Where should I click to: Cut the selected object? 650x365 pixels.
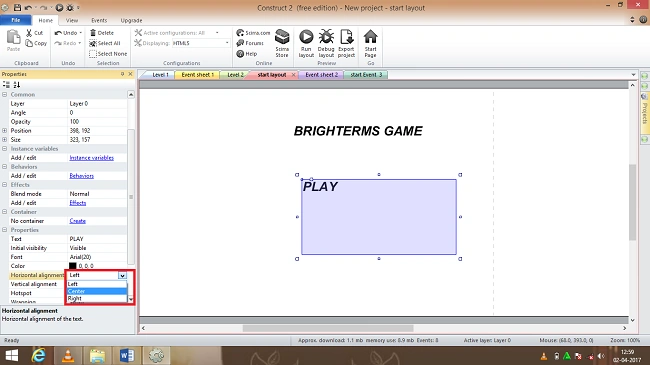pyautogui.click(x=34, y=33)
